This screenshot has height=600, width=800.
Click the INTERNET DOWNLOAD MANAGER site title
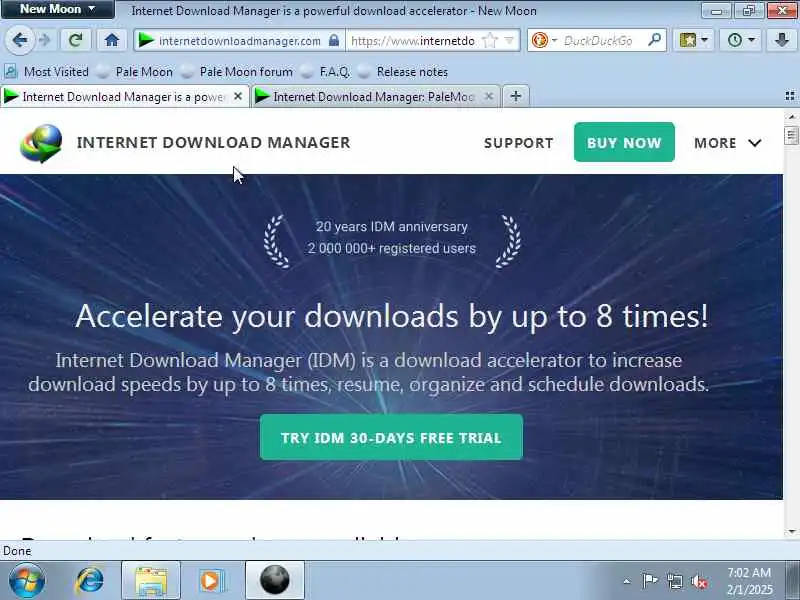click(214, 143)
